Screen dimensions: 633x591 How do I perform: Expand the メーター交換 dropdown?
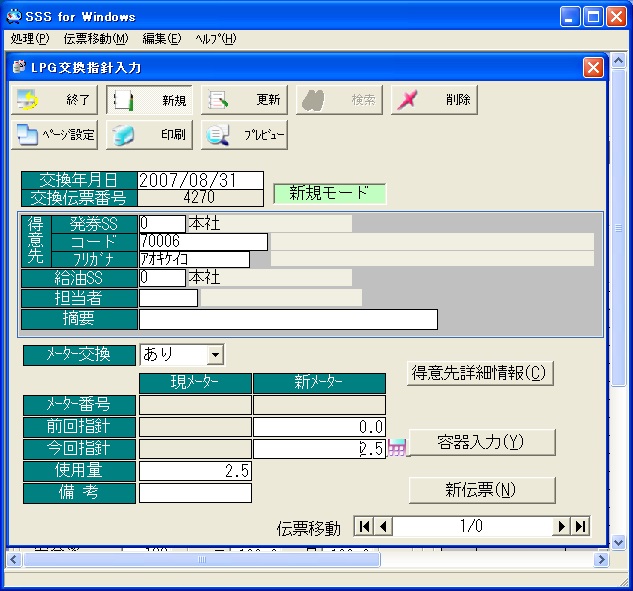tap(214, 355)
